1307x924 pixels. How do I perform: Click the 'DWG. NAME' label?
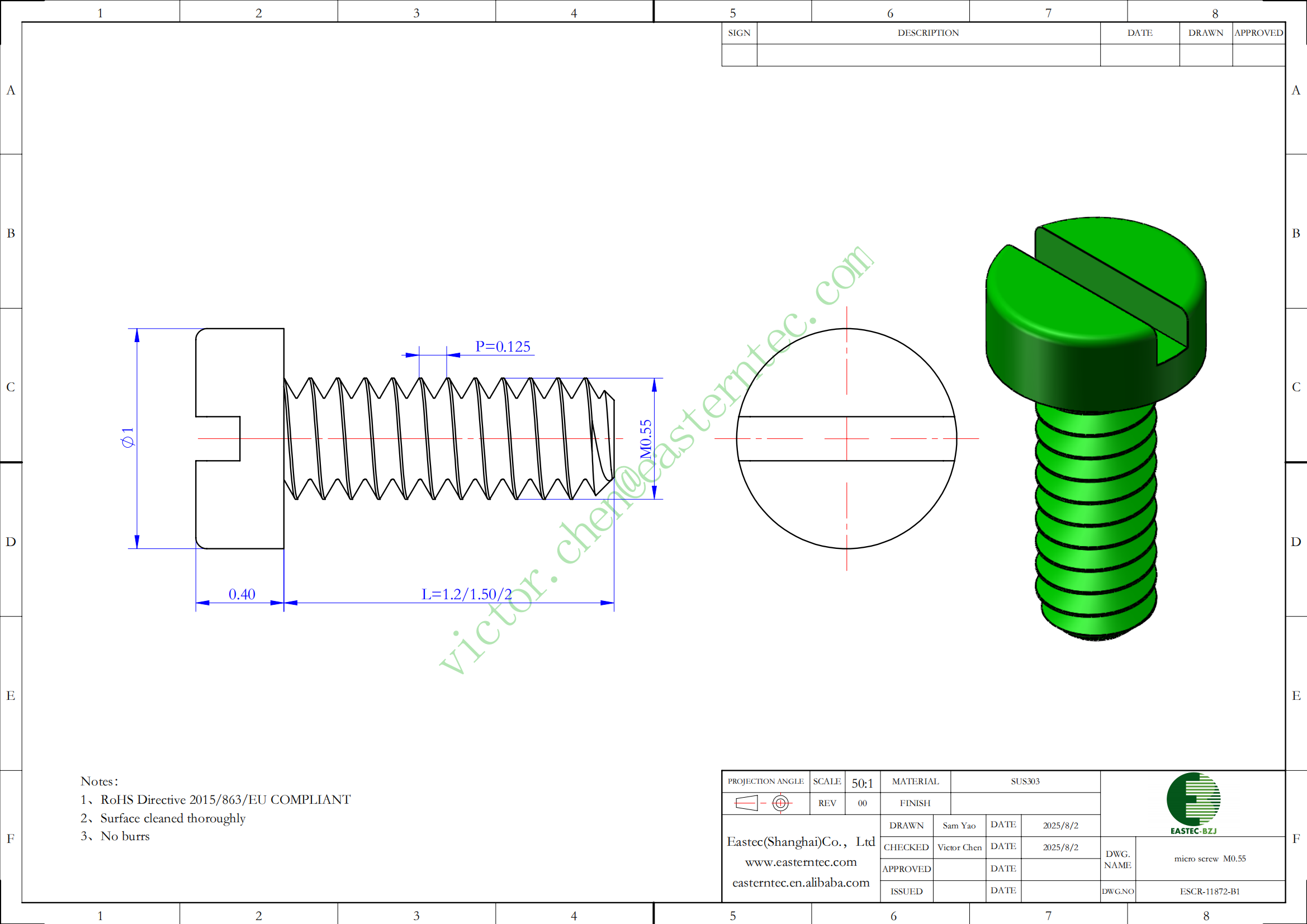[1117, 859]
